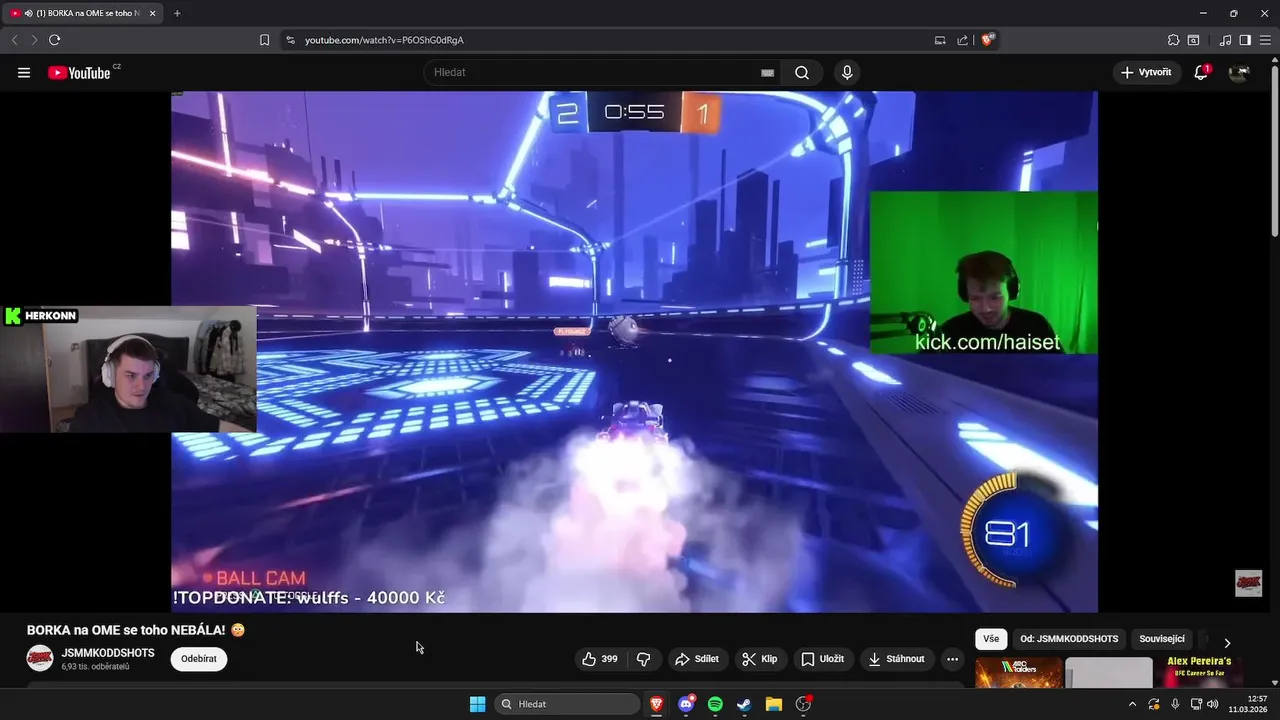Screen dimensions: 1280x720
Task: Open the JSMMKODDSHOTS channel avatar
Action: coord(40,658)
